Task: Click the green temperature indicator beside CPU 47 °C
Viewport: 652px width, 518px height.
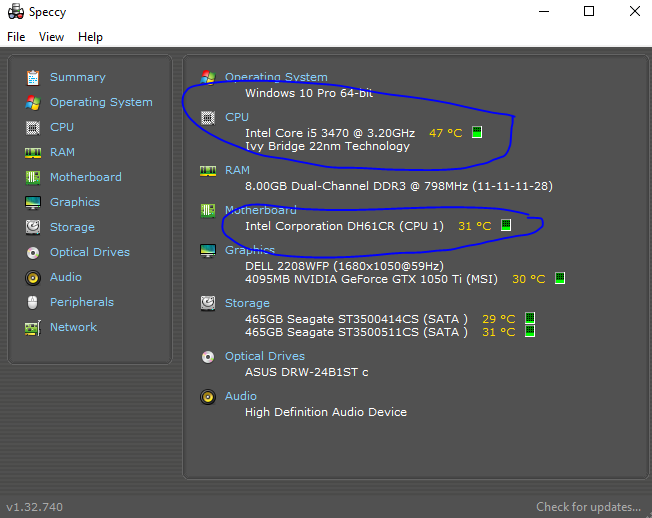Action: [477, 132]
